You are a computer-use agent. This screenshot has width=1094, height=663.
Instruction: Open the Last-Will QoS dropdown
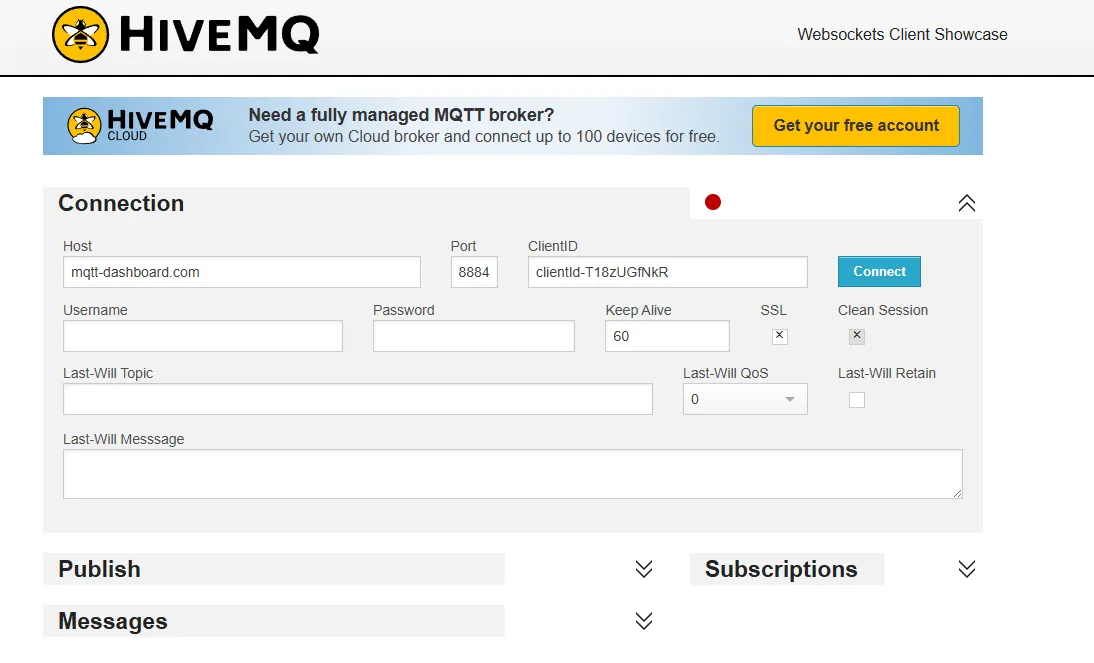[x=745, y=399]
